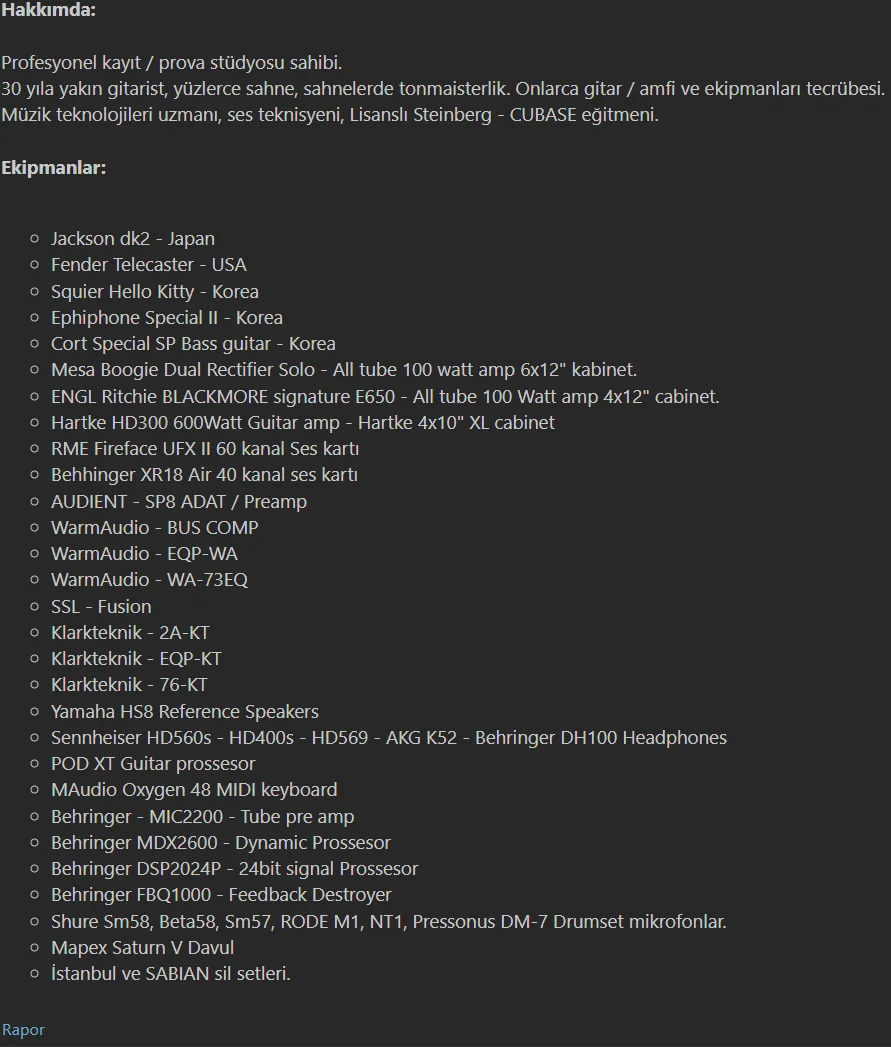Image resolution: width=891 pixels, height=1047 pixels.
Task: Click the WarmAudio - BUS COMP item
Action: click(155, 528)
